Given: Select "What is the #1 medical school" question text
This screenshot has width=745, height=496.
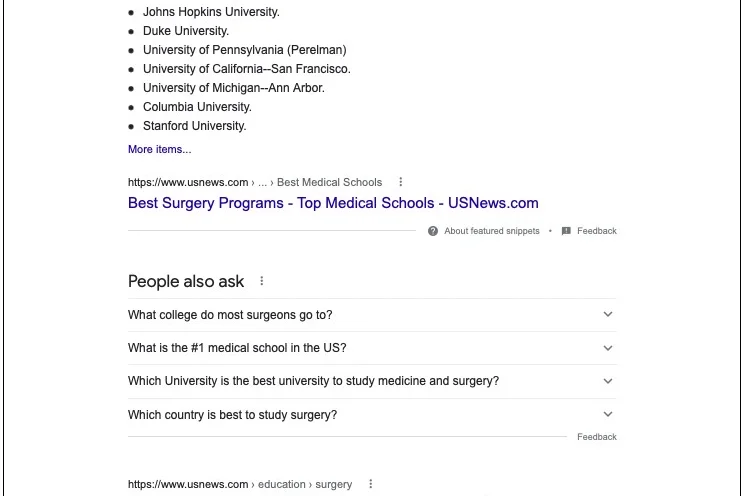Looking at the screenshot, I should tap(237, 348).
